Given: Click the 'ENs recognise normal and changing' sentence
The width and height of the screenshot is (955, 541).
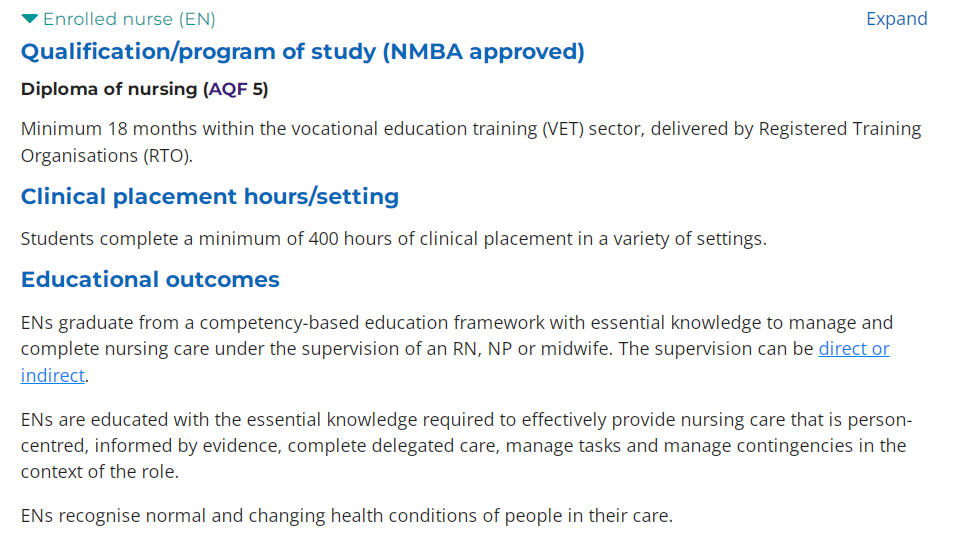Looking at the screenshot, I should 347,515.
